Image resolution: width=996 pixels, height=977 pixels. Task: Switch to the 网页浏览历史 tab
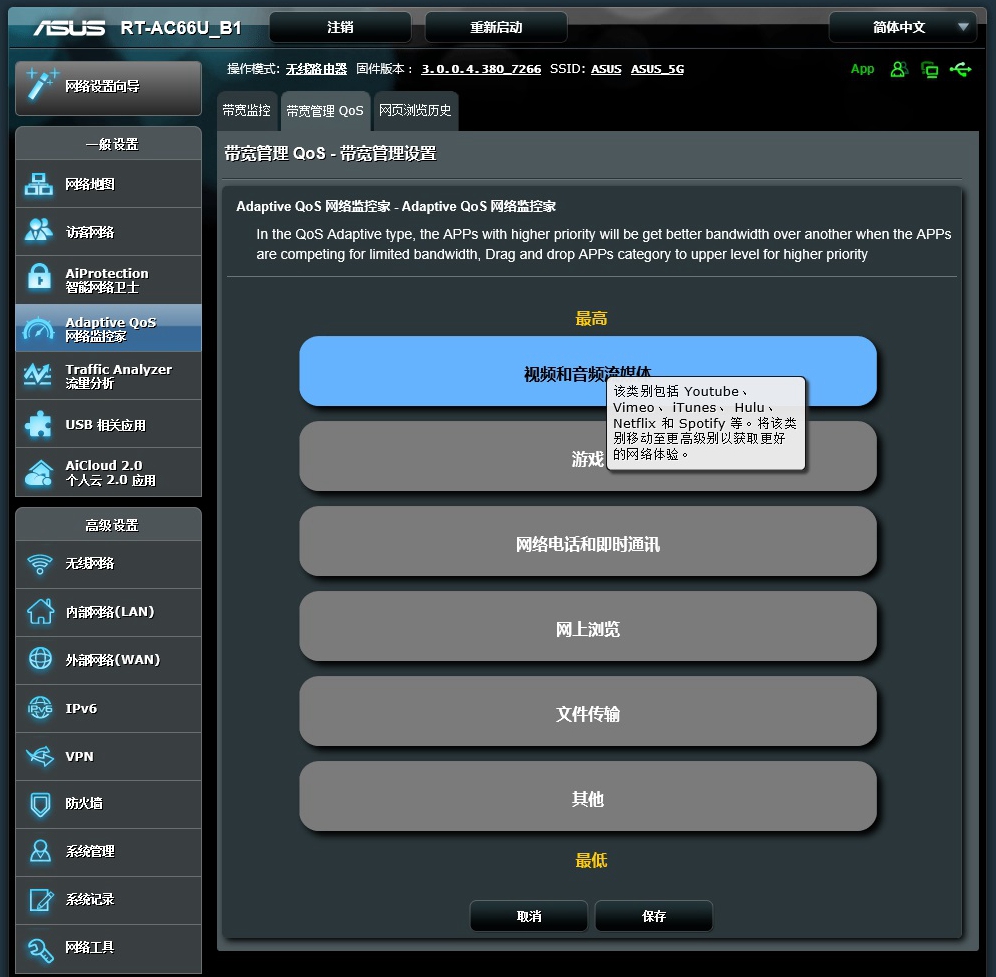(415, 111)
